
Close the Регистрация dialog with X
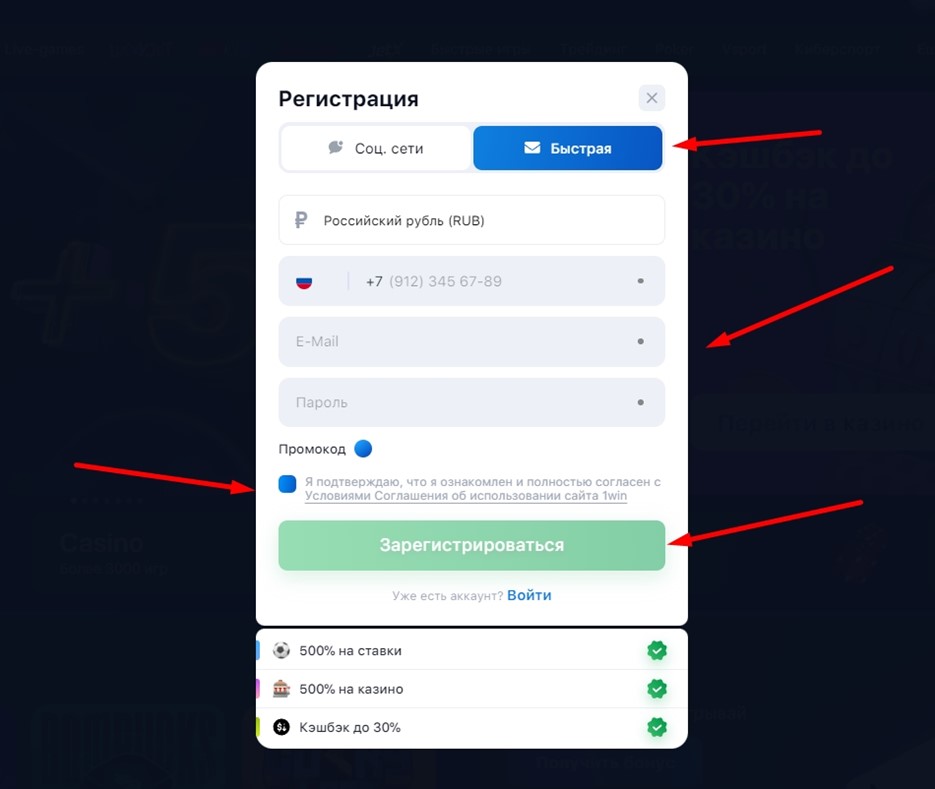pos(652,98)
